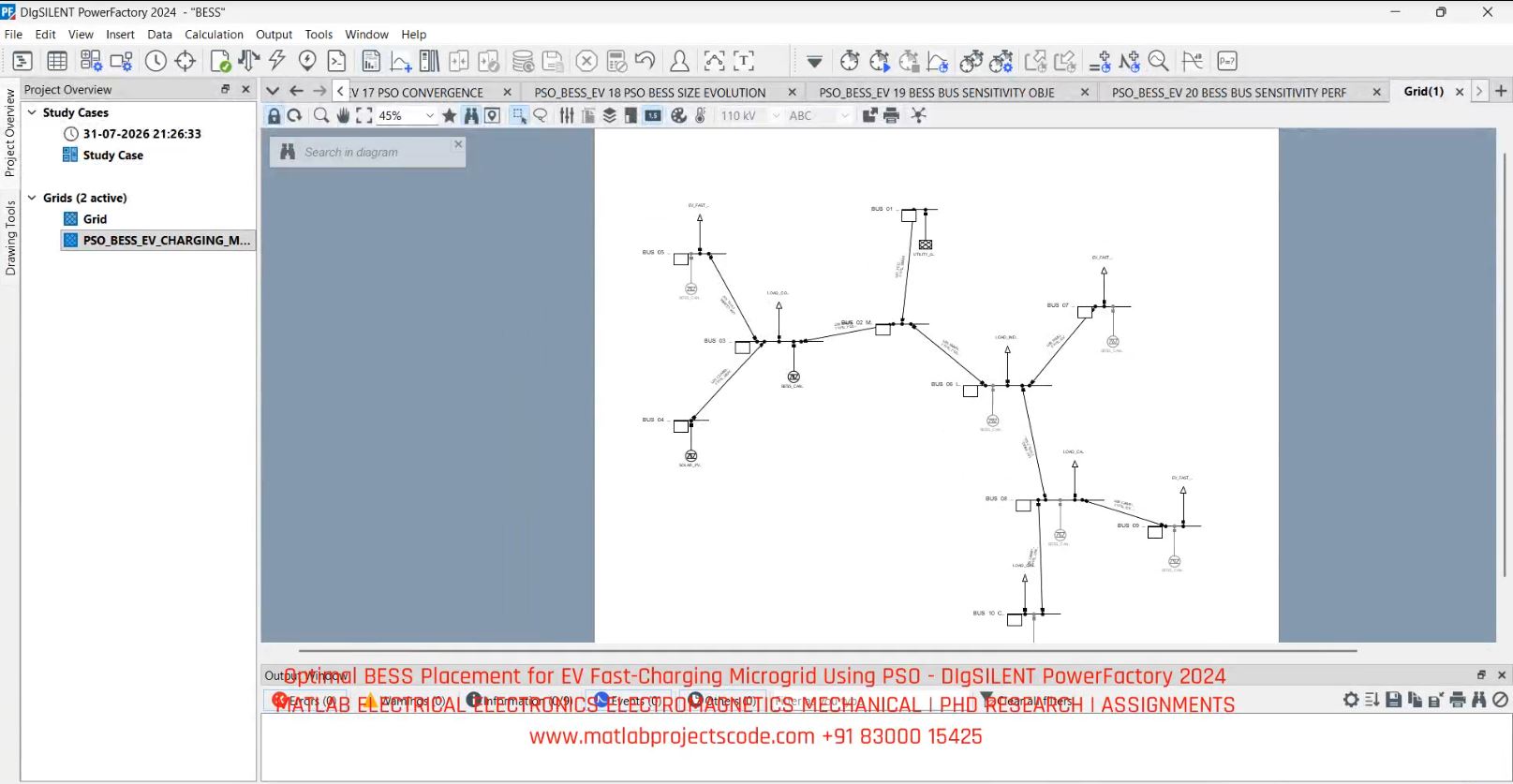Open the Output menu

274,34
